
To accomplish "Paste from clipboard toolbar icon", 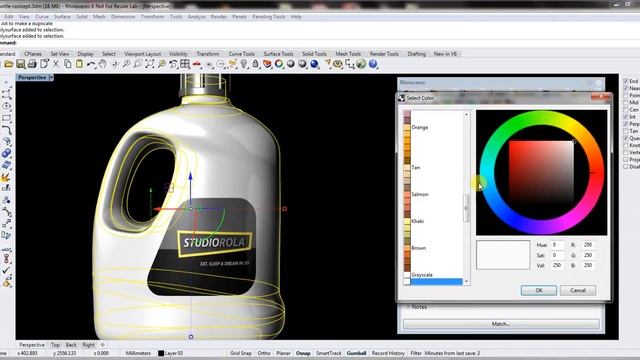I will pos(80,64).
